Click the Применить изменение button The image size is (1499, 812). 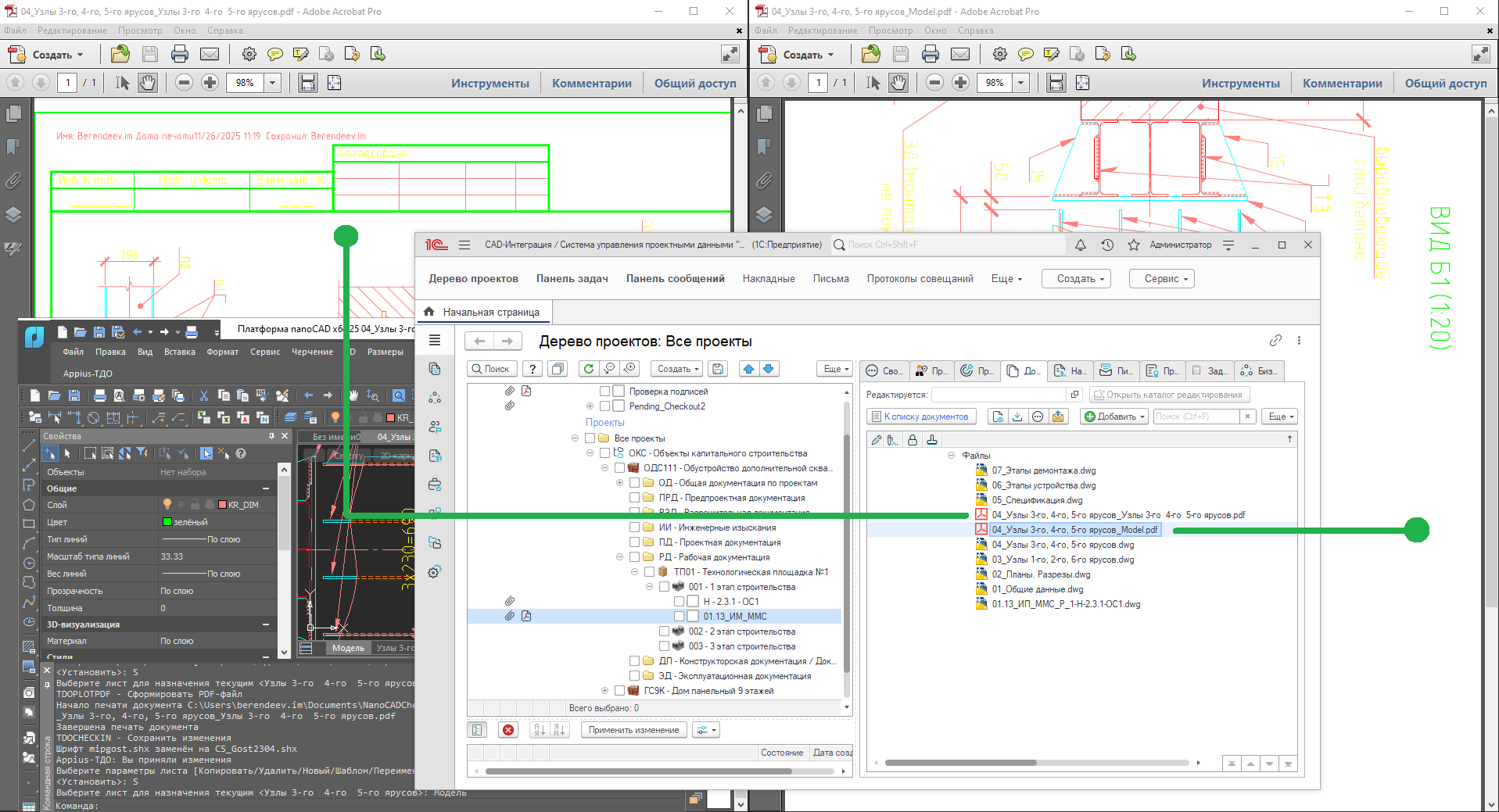(633, 730)
